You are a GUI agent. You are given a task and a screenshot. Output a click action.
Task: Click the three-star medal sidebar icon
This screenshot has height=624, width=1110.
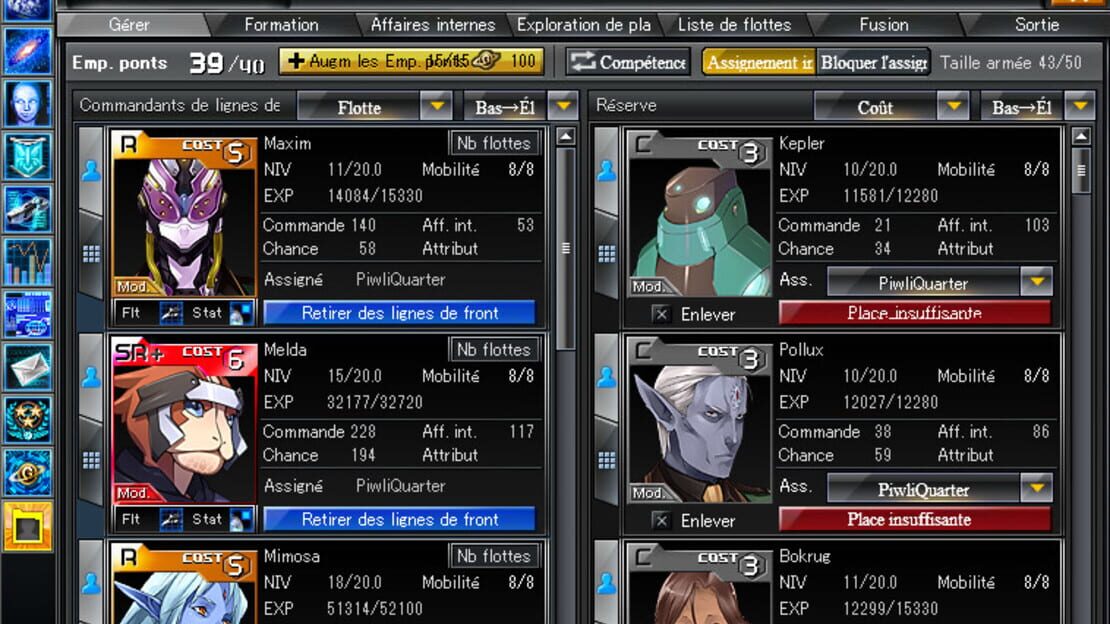(x=28, y=419)
